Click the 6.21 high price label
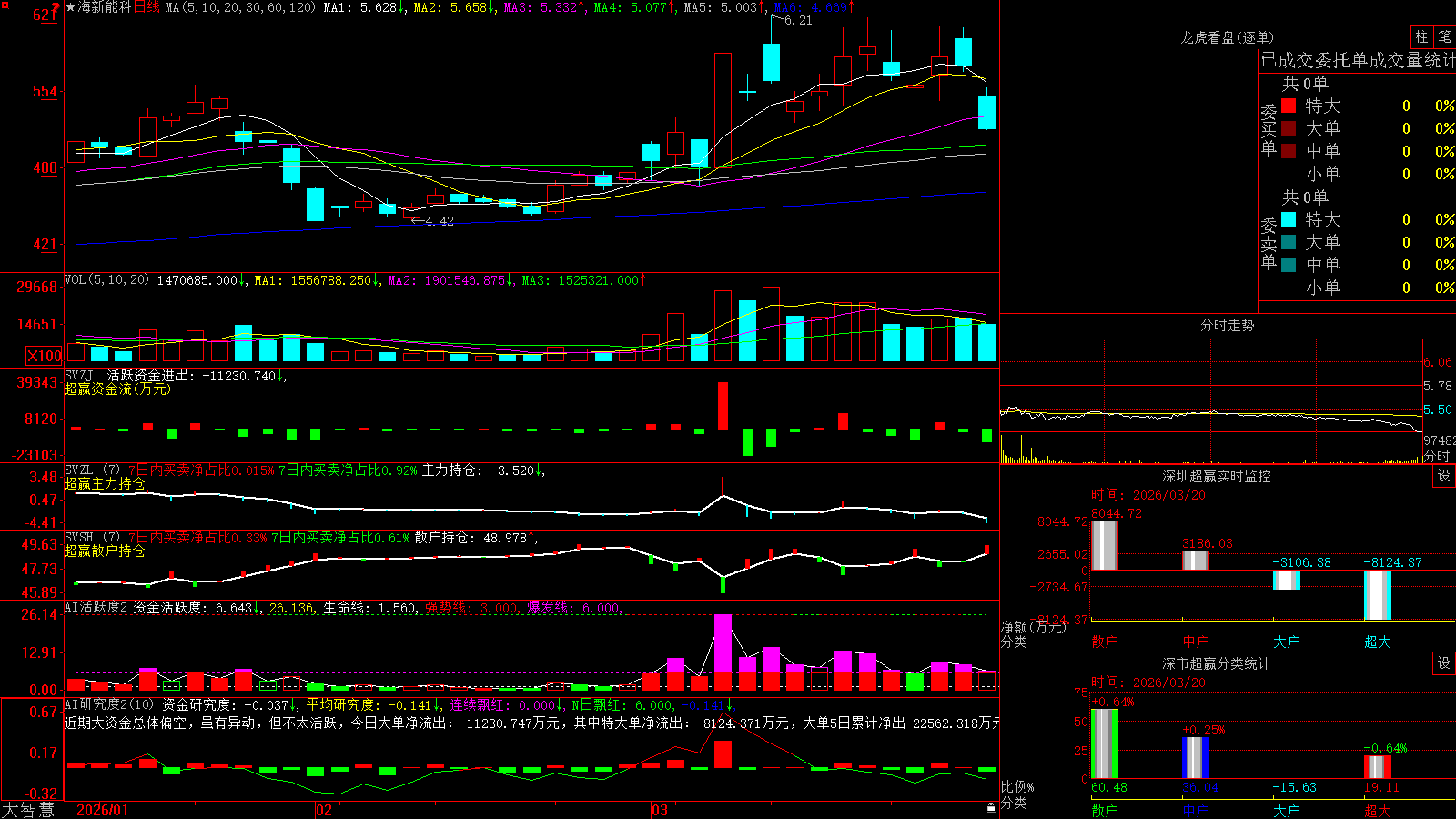 (x=798, y=20)
